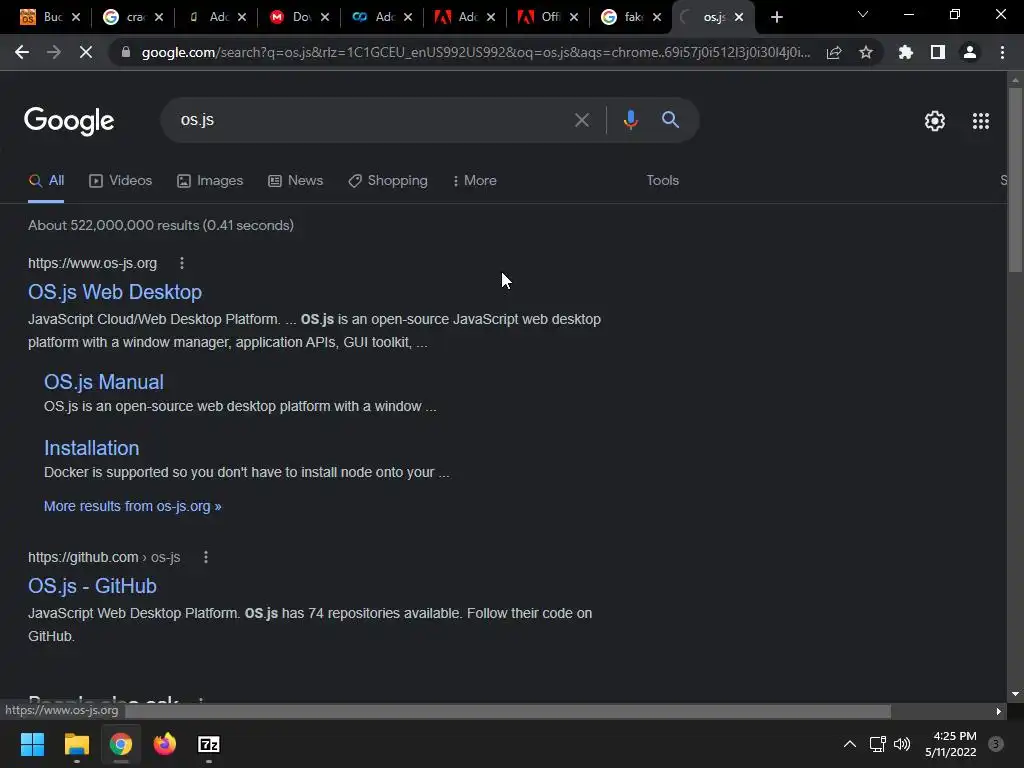Open 7-Zip from the taskbar
1024x768 pixels.
point(208,744)
